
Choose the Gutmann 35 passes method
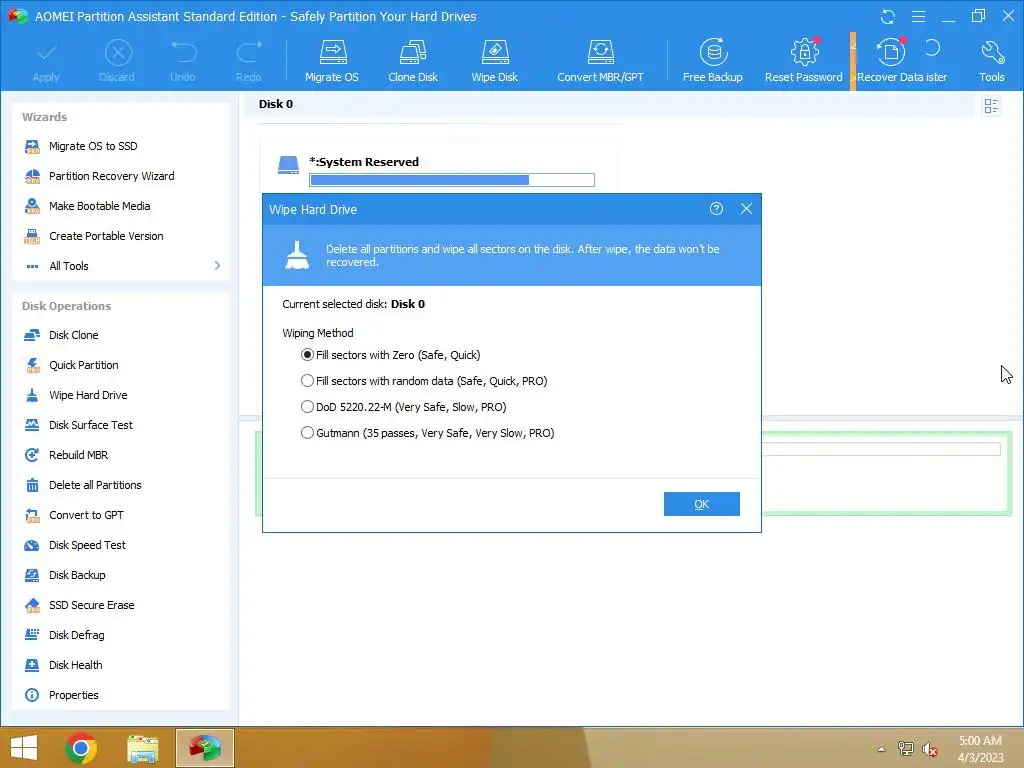(x=428, y=433)
